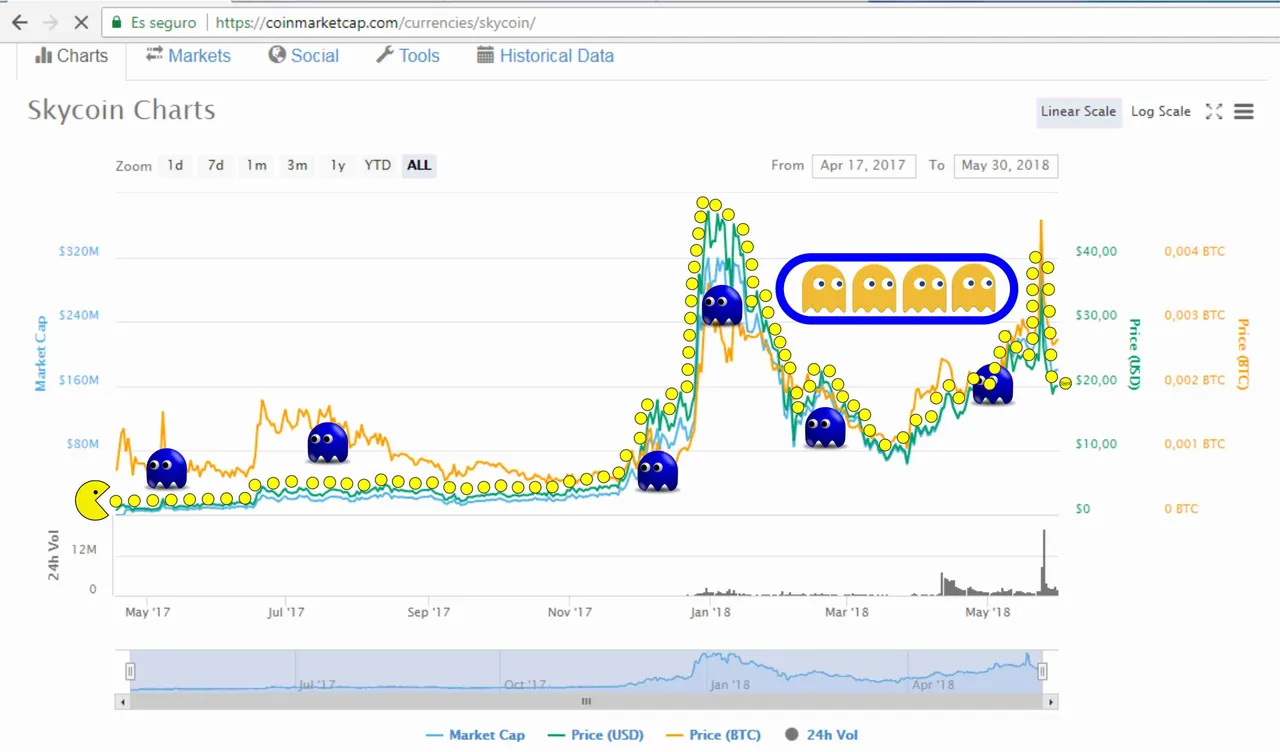Click the wrench icon beside Tools
This screenshot has width=1280, height=752.
coord(385,55)
